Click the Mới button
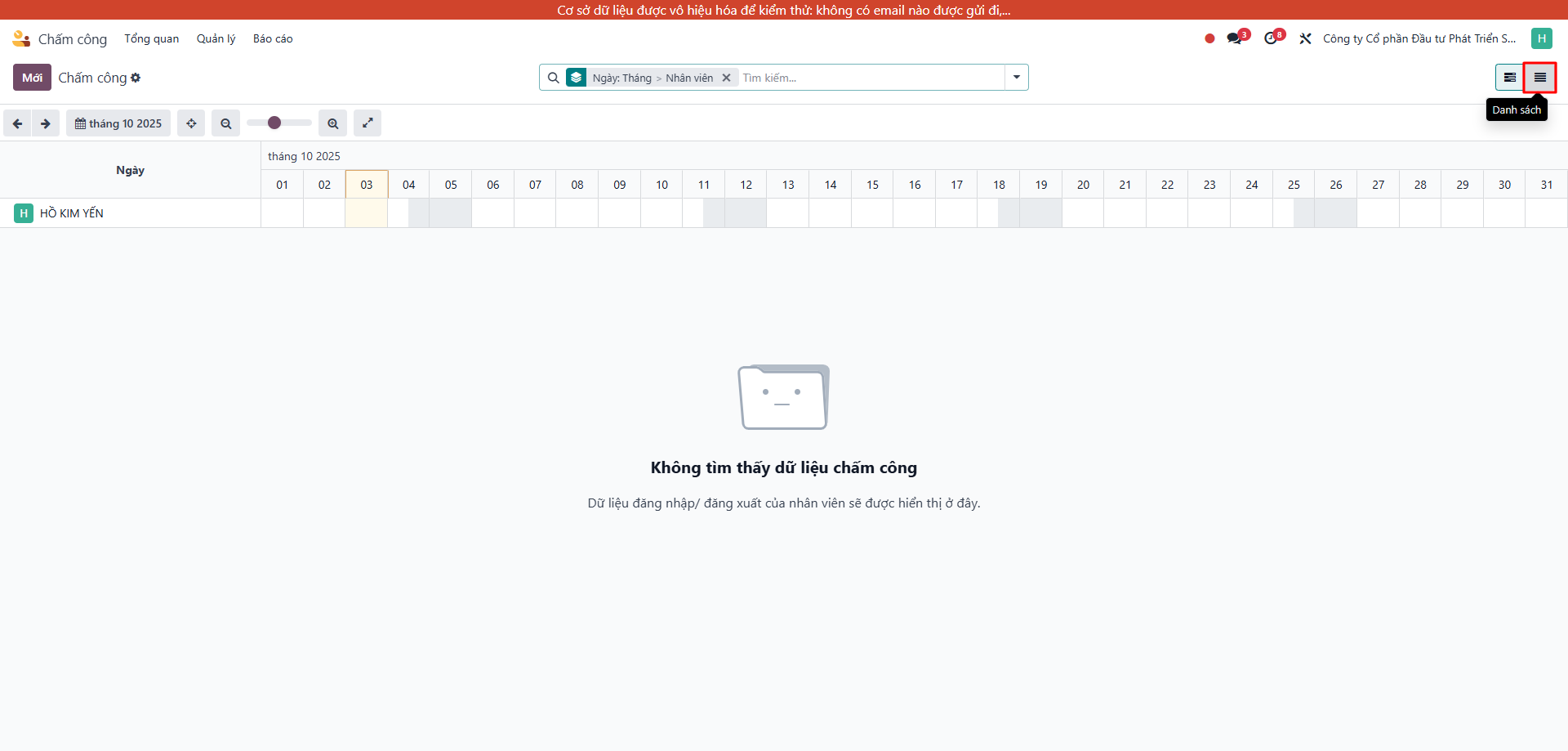This screenshot has width=1568, height=751. [x=32, y=78]
